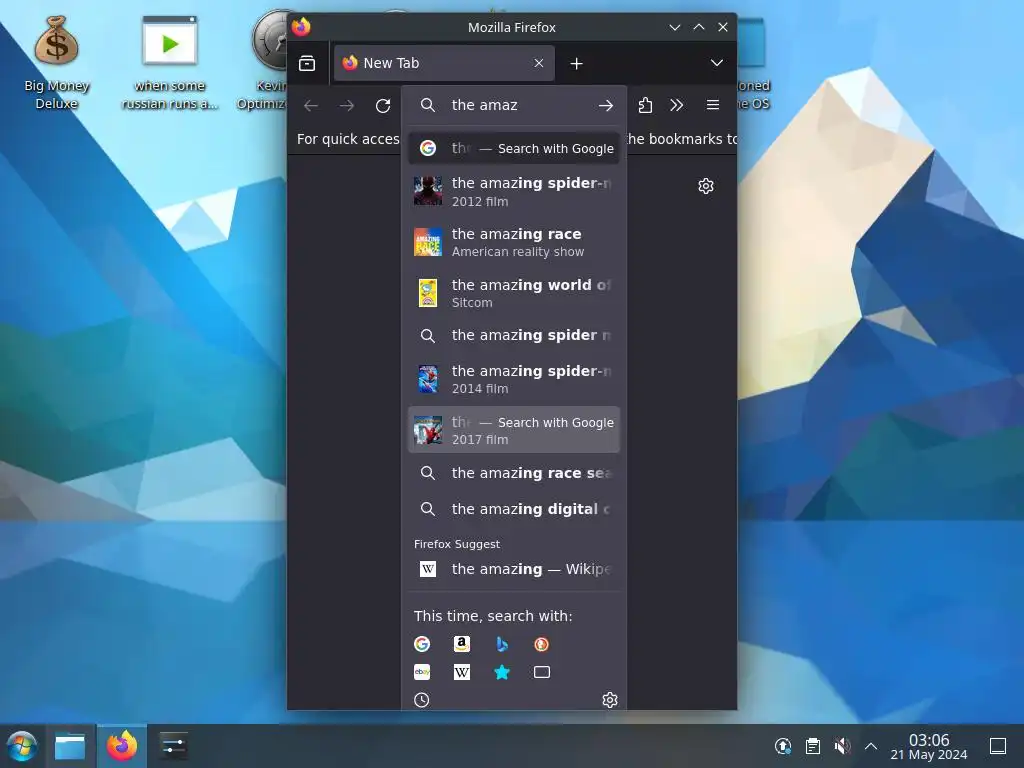
Task: Select the New Tab tab
Action: pyautogui.click(x=444, y=63)
